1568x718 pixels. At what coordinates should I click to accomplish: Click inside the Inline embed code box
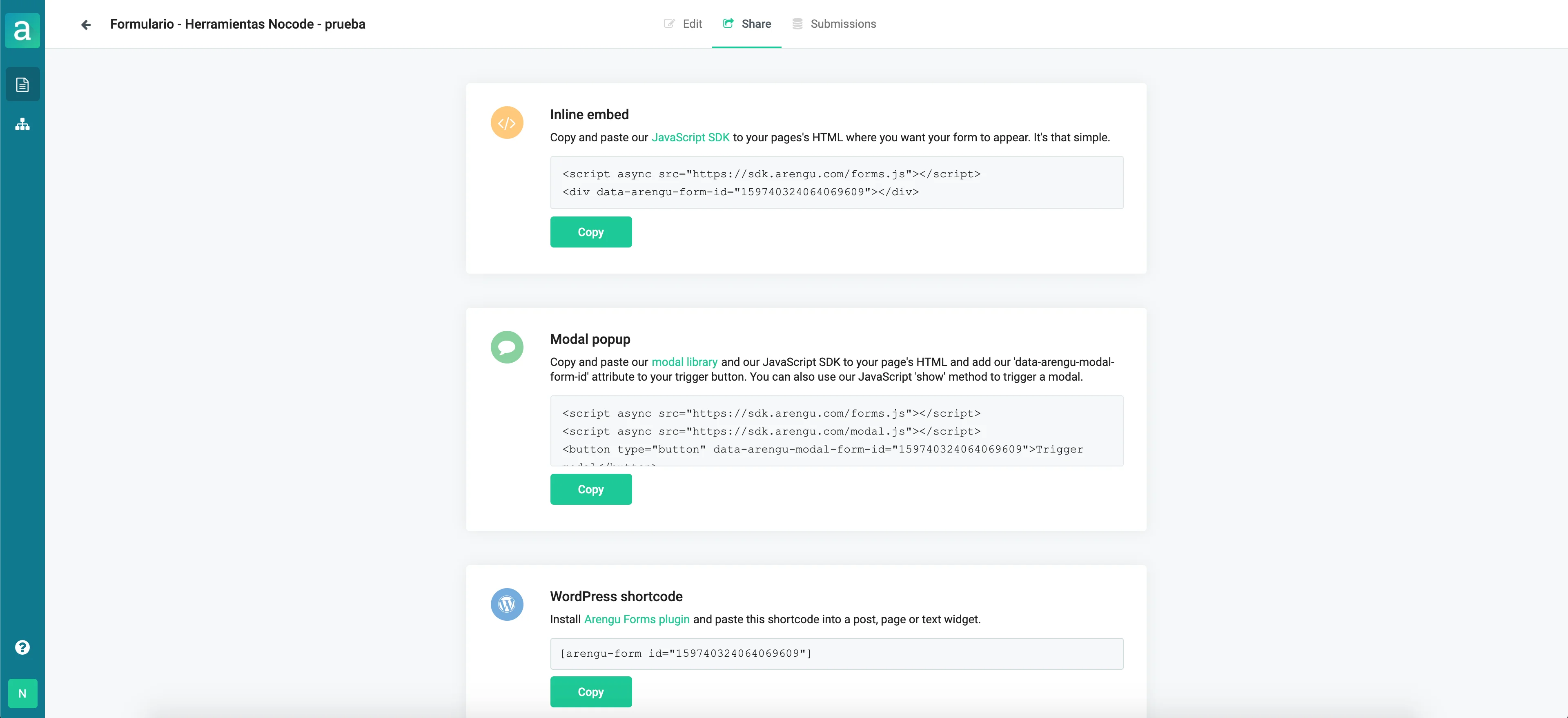836,183
